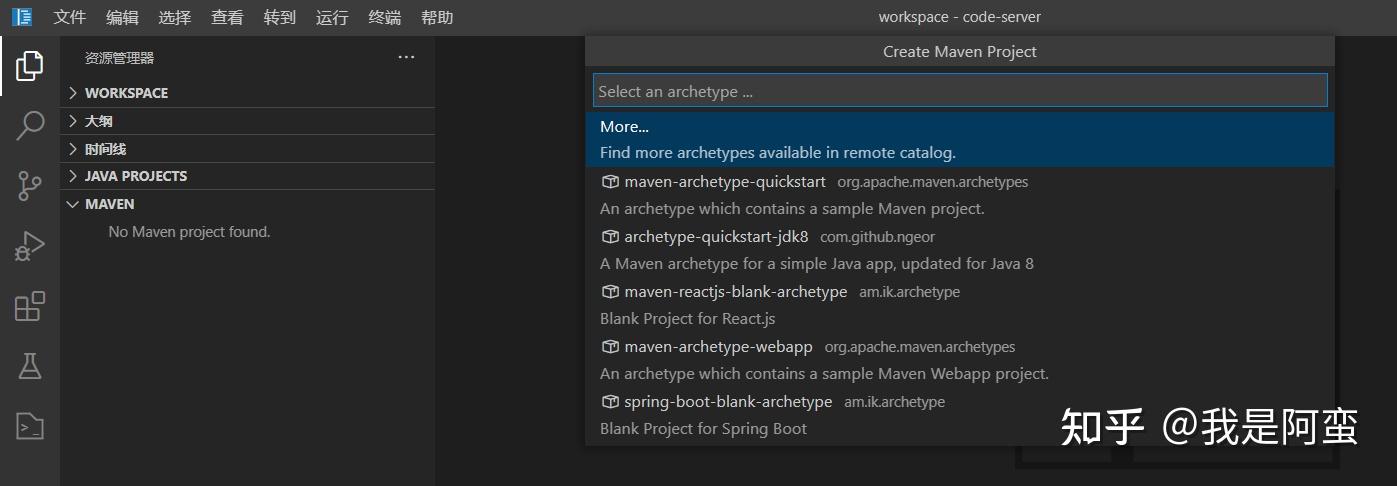The width and height of the screenshot is (1397, 486).
Task: Click 'Blank Project for React.js' description
Action: (x=687, y=319)
